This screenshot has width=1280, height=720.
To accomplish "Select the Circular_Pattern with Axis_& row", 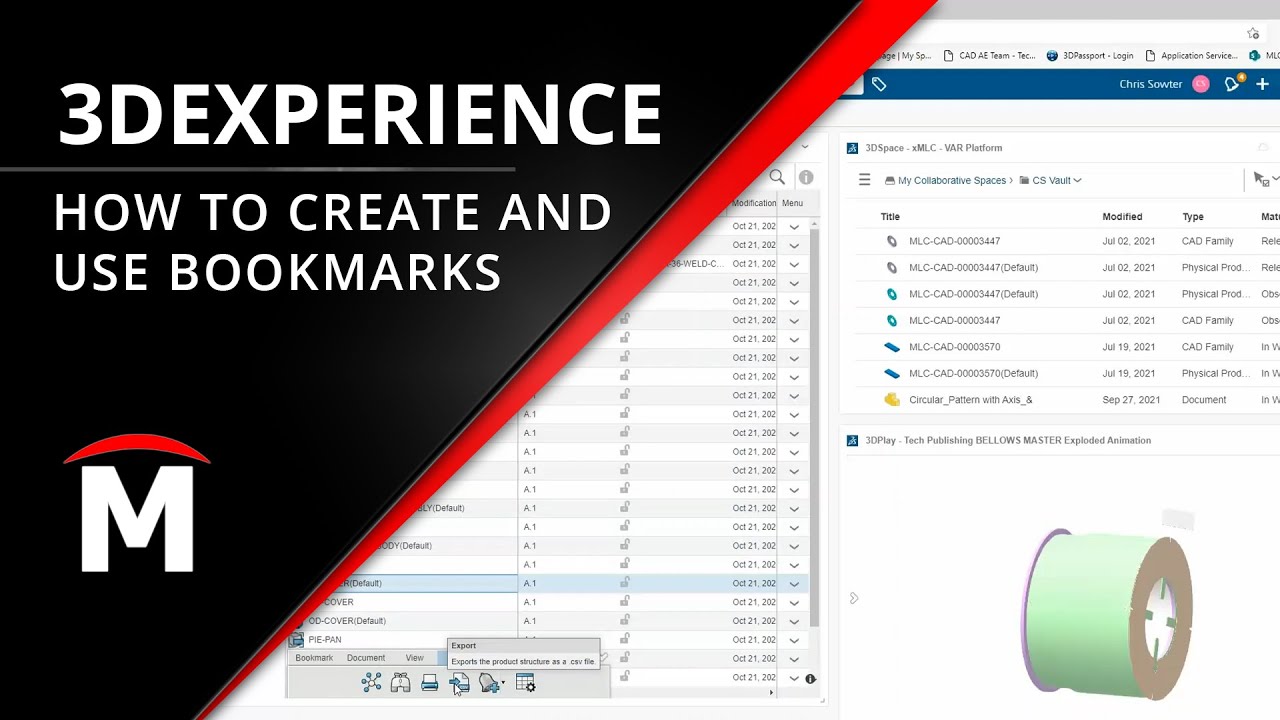I will (970, 399).
